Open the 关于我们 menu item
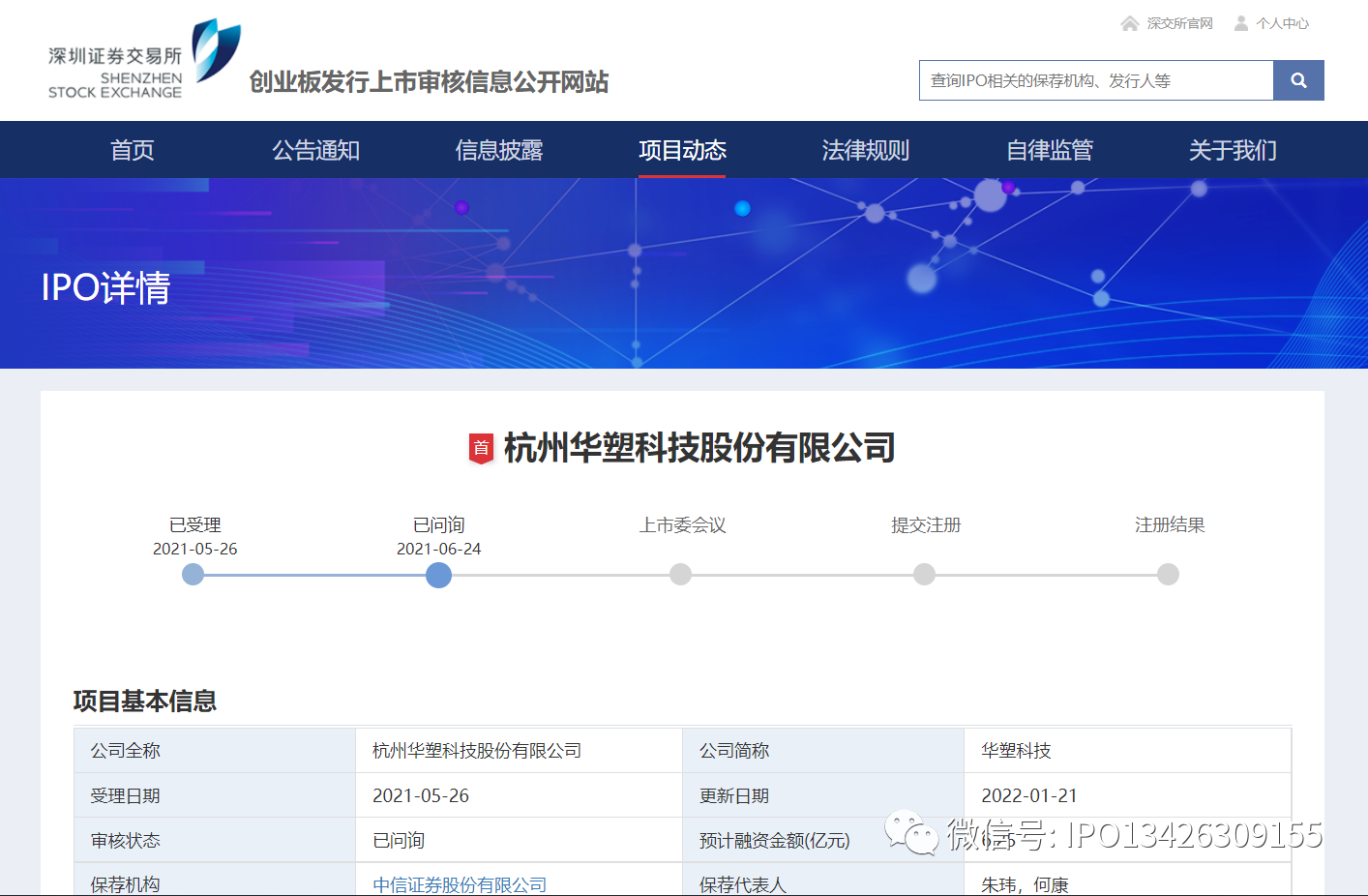1368x896 pixels. (1233, 150)
